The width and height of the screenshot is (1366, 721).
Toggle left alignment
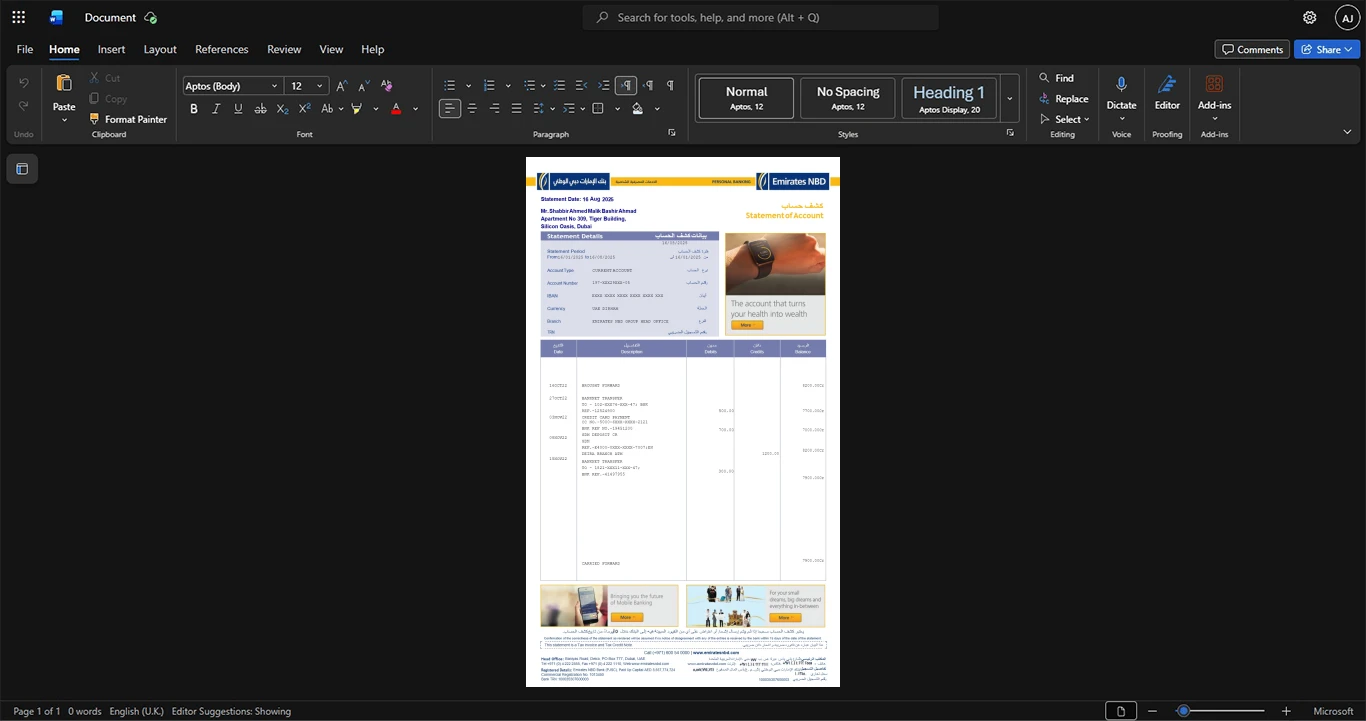(450, 108)
